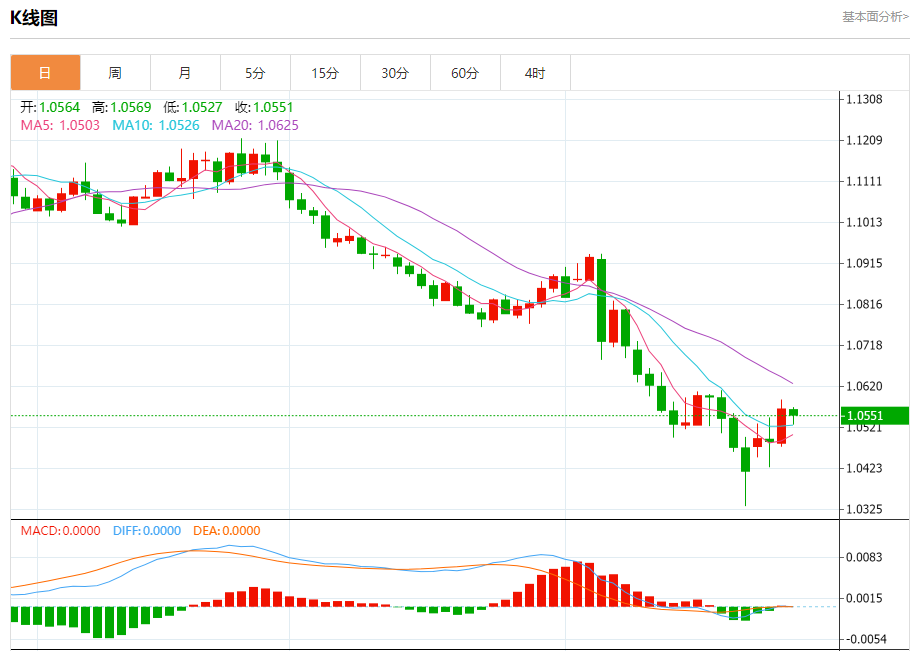Open the 15分 interval tab

click(x=325, y=73)
